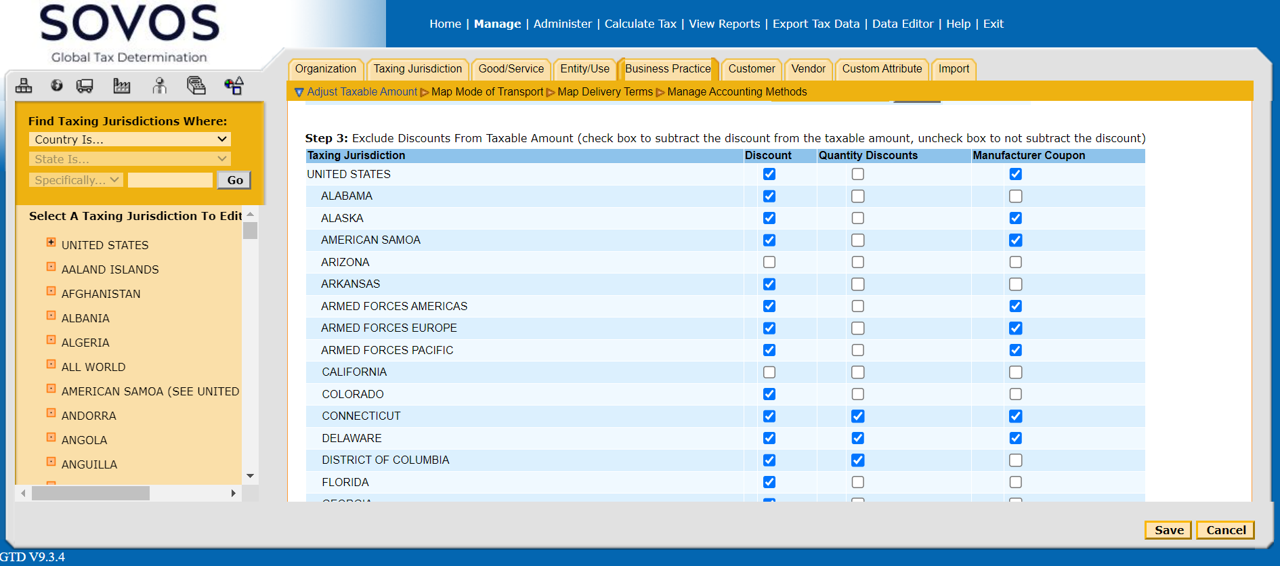Open the Taxing Jurisdiction tab
The image size is (1280, 566).
pos(417,69)
